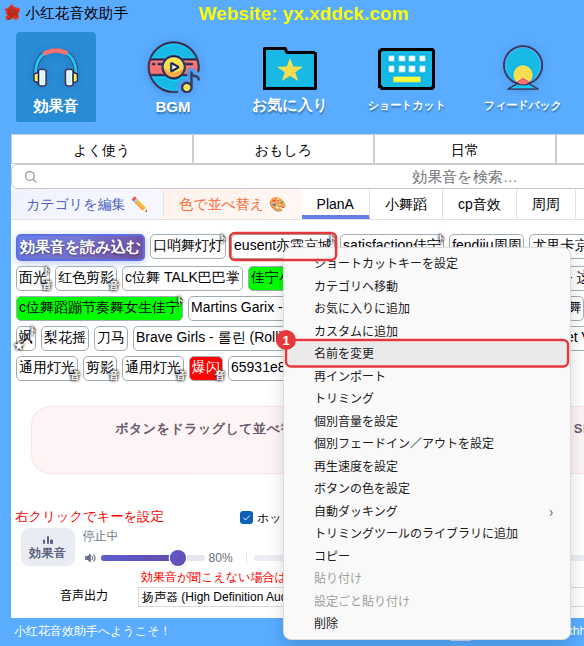584x646 pixels.
Task: Switch to the 周周 category tab
Action: click(x=546, y=204)
